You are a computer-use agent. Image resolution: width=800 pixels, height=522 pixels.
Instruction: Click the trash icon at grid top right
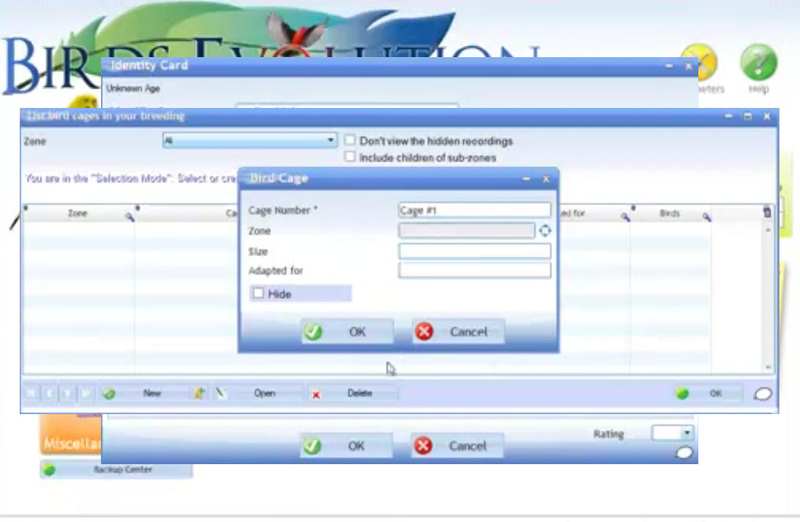click(x=767, y=212)
